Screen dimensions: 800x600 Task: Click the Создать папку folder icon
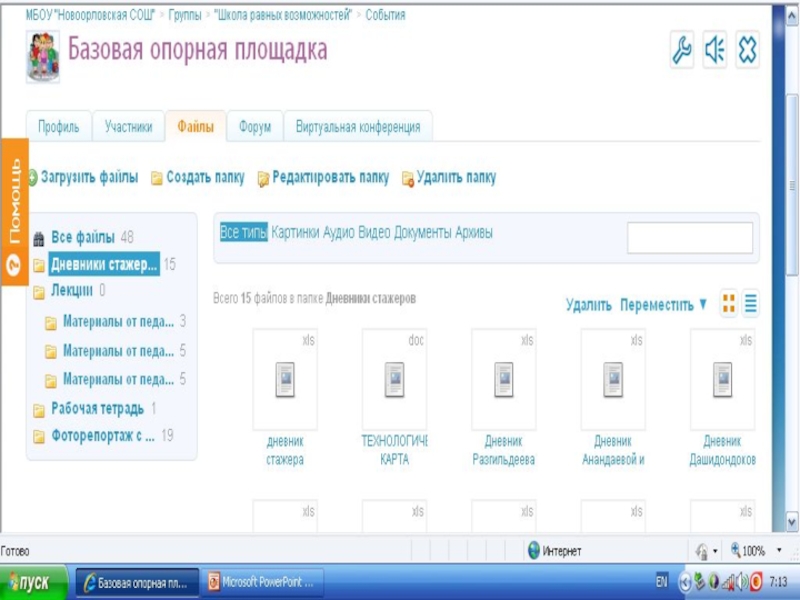tap(157, 178)
